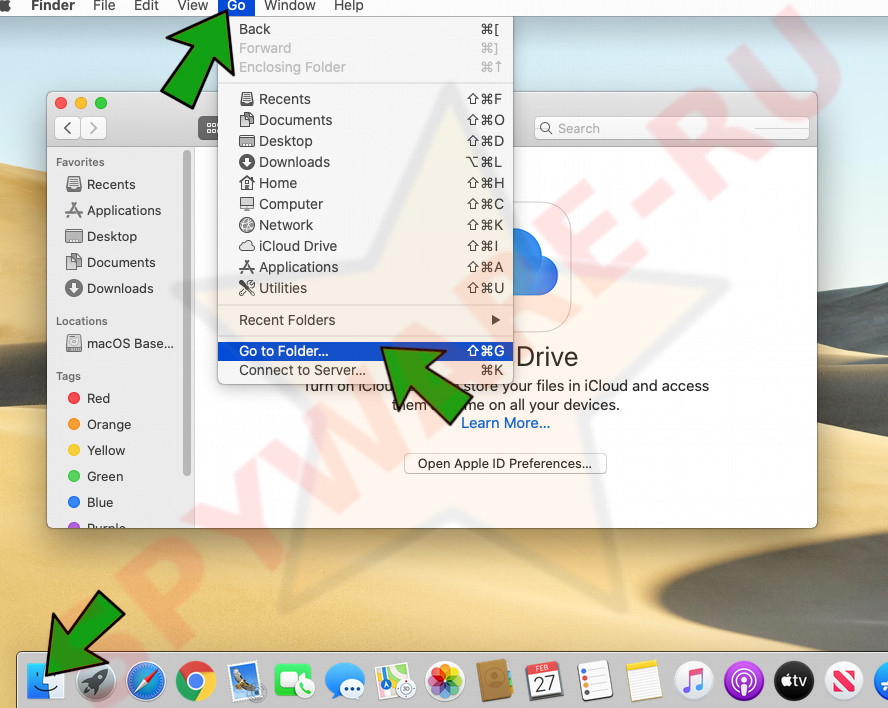Choose Computer in the Go menu

tap(365, 204)
